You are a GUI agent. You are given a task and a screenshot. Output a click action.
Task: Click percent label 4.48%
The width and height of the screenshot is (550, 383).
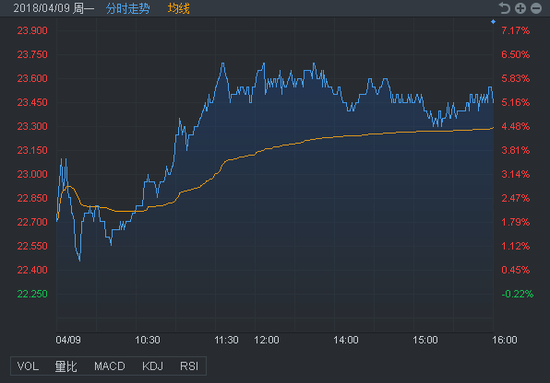[x=515, y=126]
